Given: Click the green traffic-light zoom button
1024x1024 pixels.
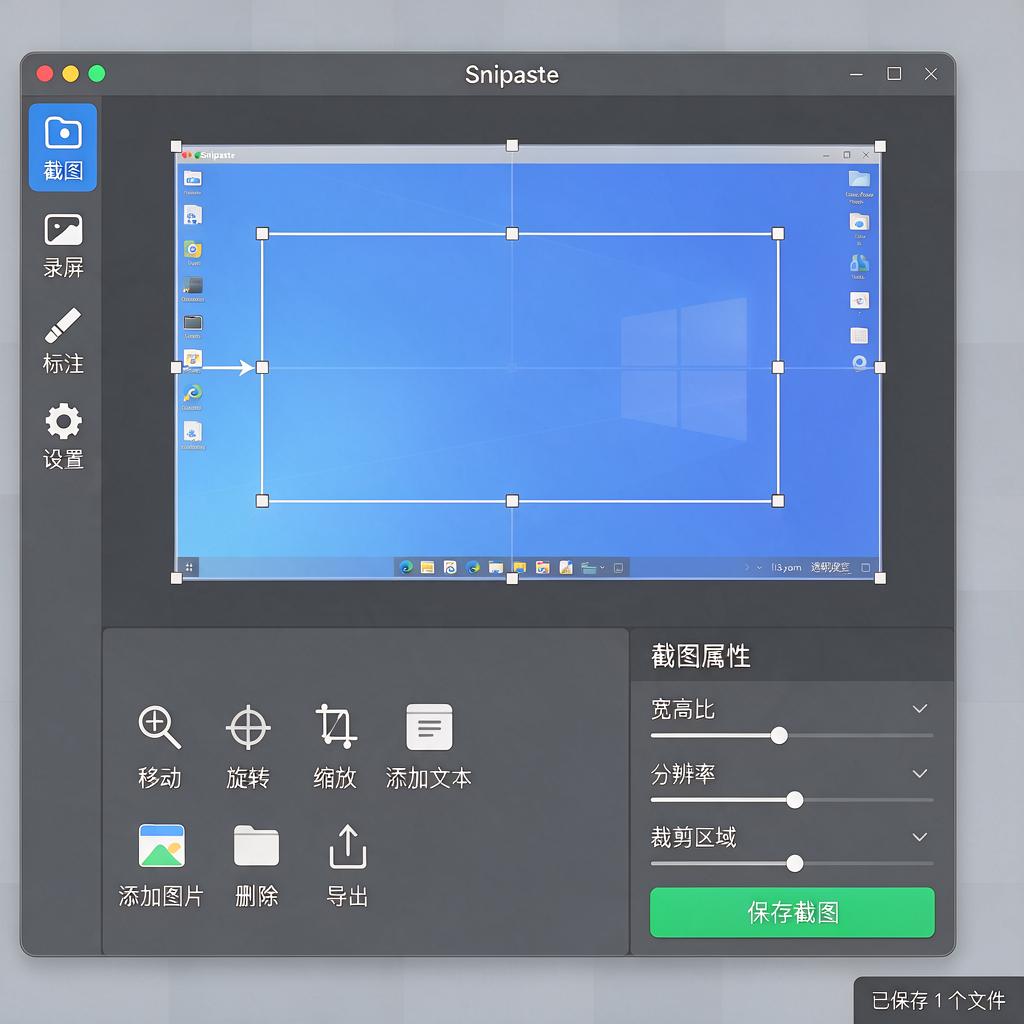Looking at the screenshot, I should tap(97, 74).
